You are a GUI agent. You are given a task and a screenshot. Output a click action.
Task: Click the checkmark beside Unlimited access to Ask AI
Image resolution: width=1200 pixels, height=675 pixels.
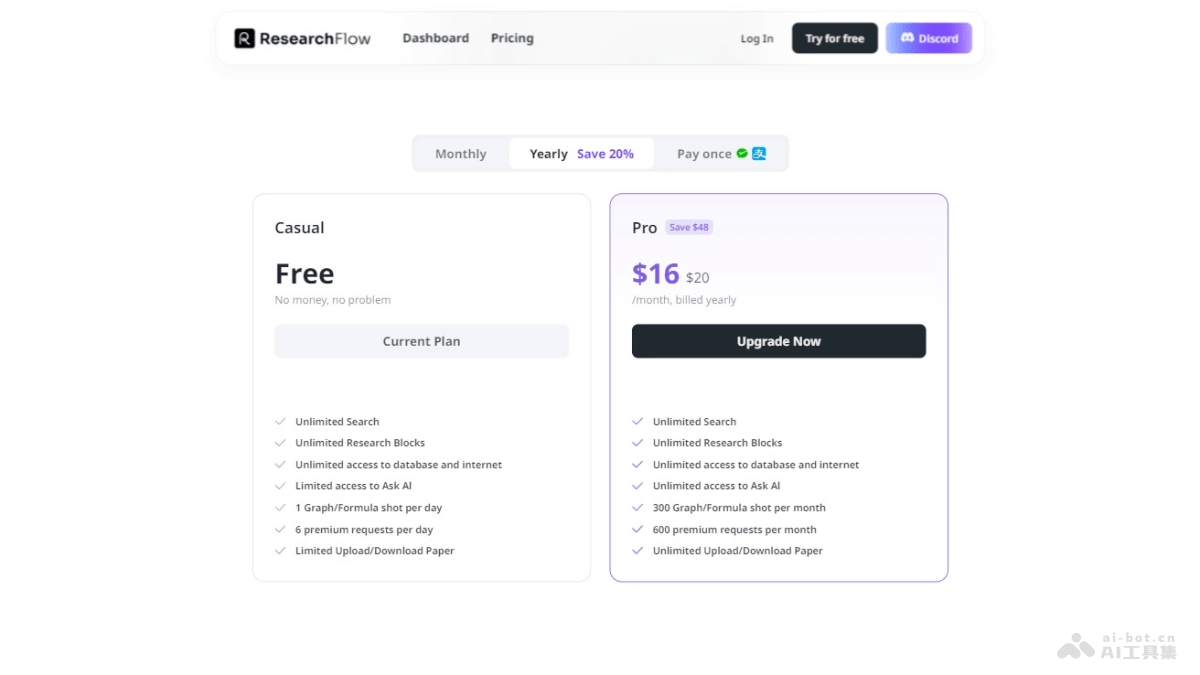(x=638, y=485)
